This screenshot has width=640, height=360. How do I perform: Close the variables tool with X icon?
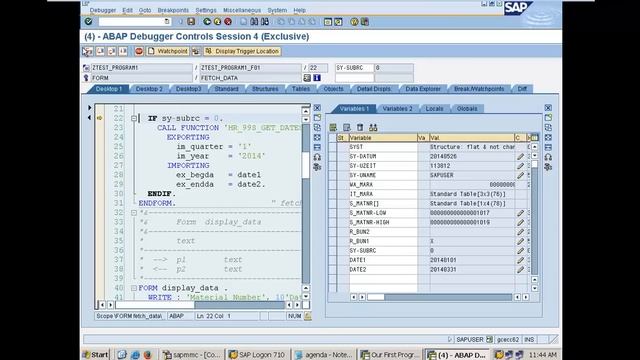[x=548, y=108]
